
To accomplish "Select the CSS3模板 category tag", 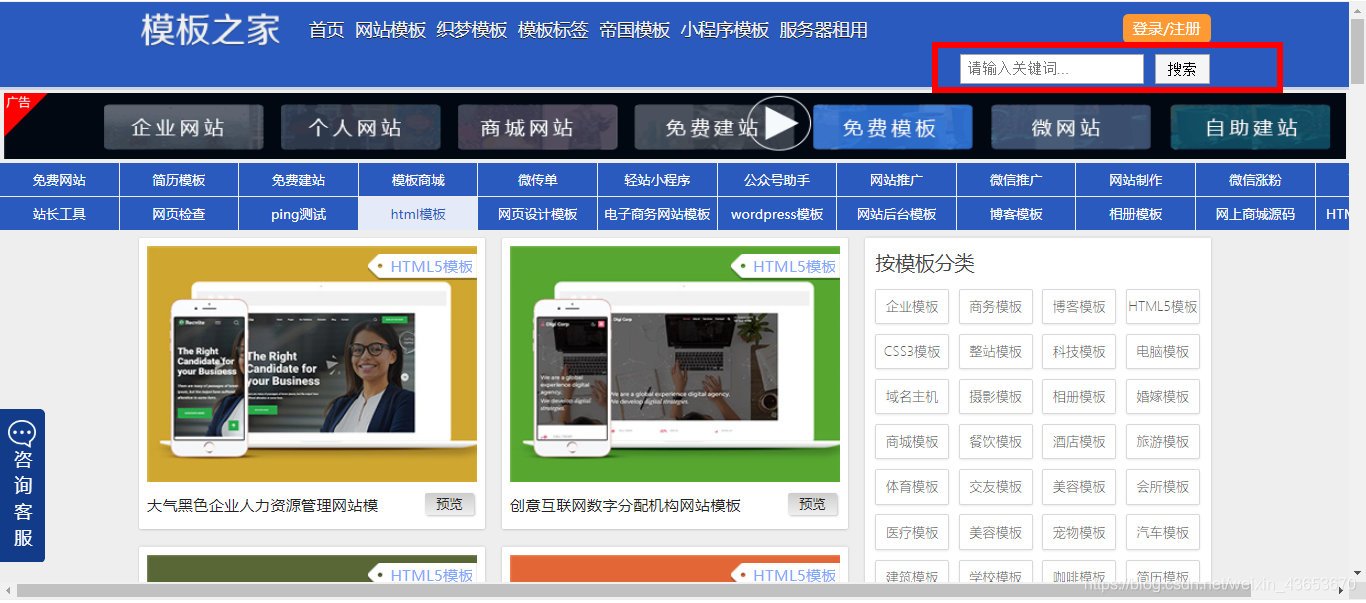I will tap(912, 352).
